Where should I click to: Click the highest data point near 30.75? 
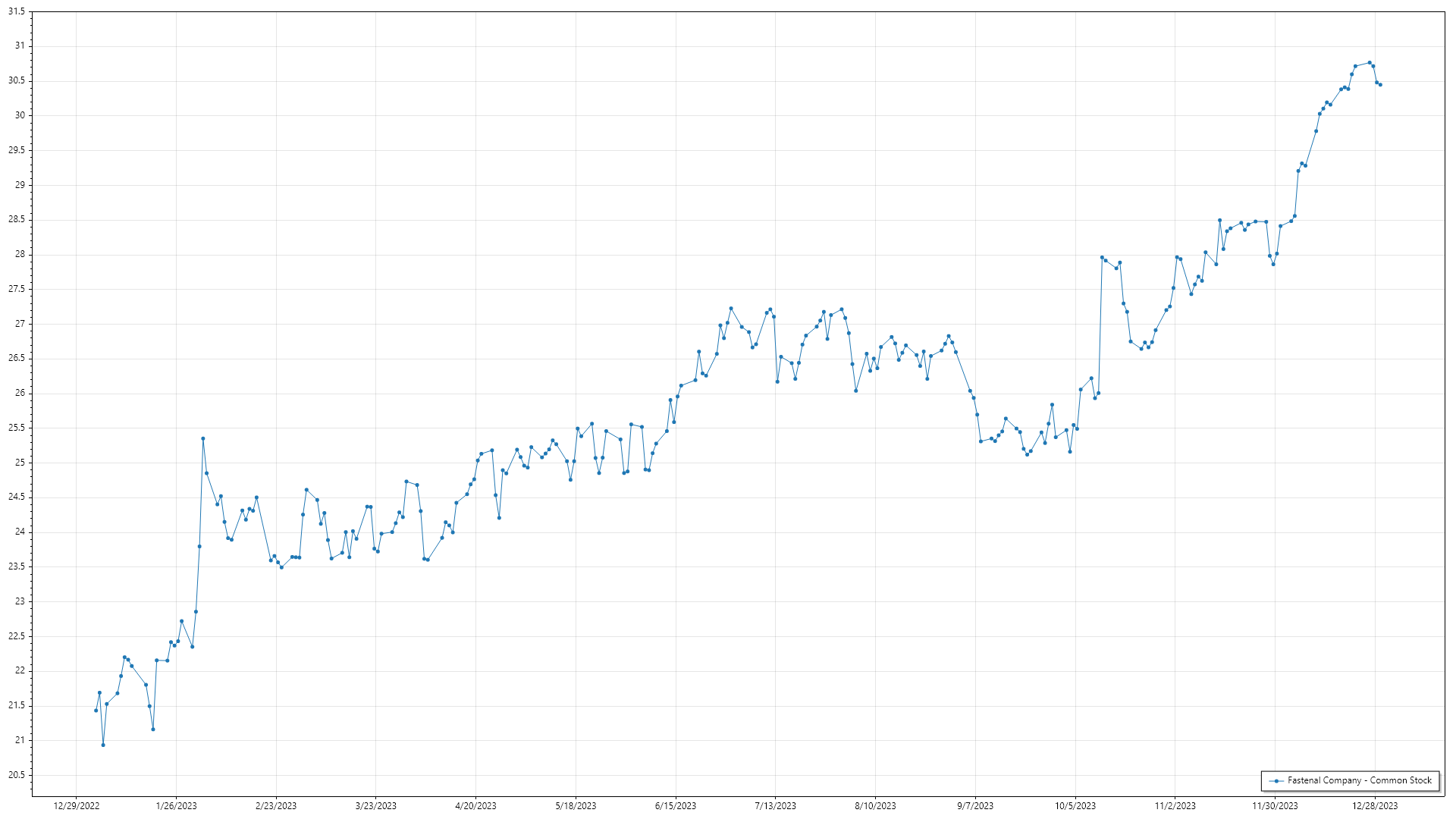pos(1370,62)
